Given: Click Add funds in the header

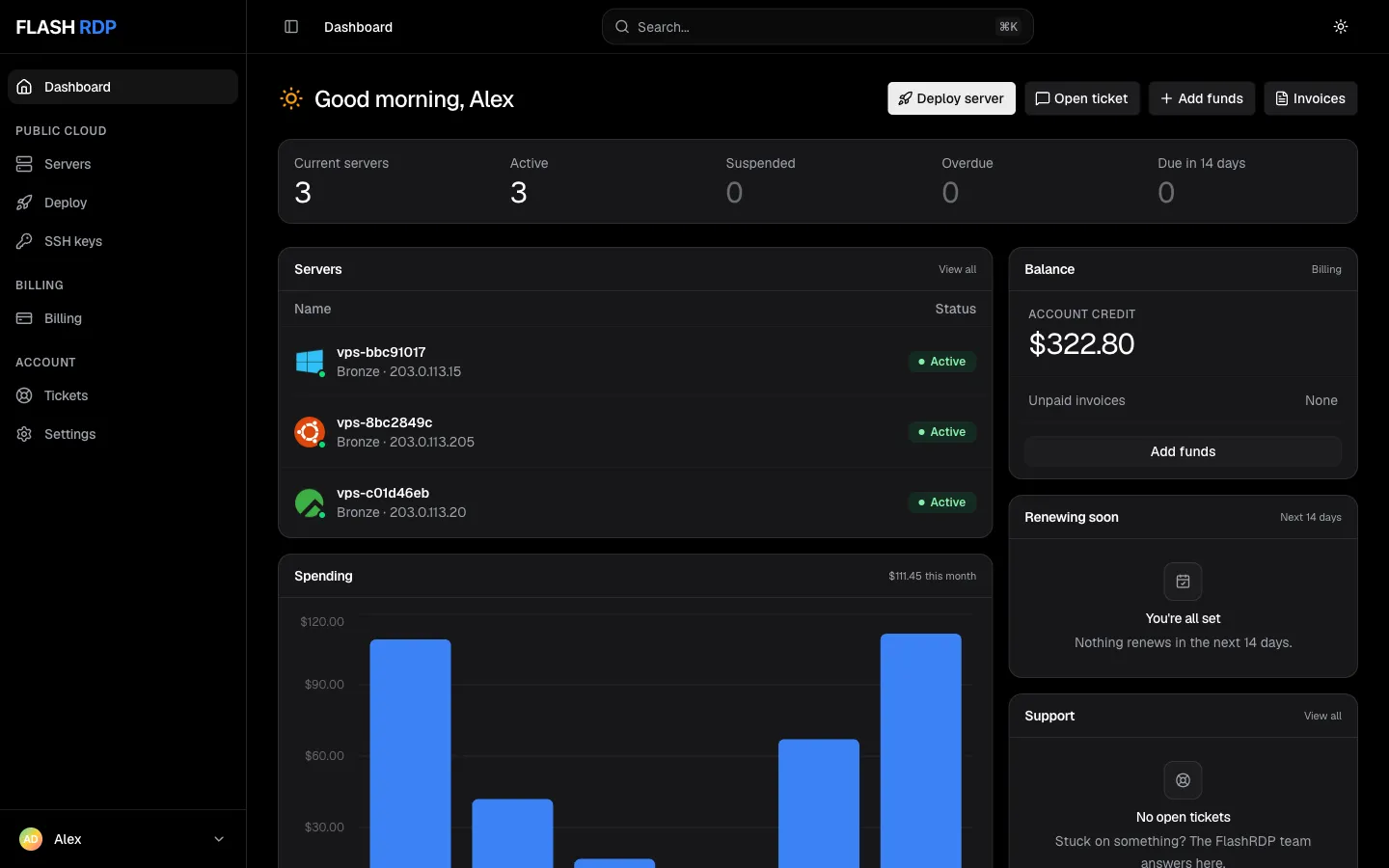Looking at the screenshot, I should [1202, 98].
